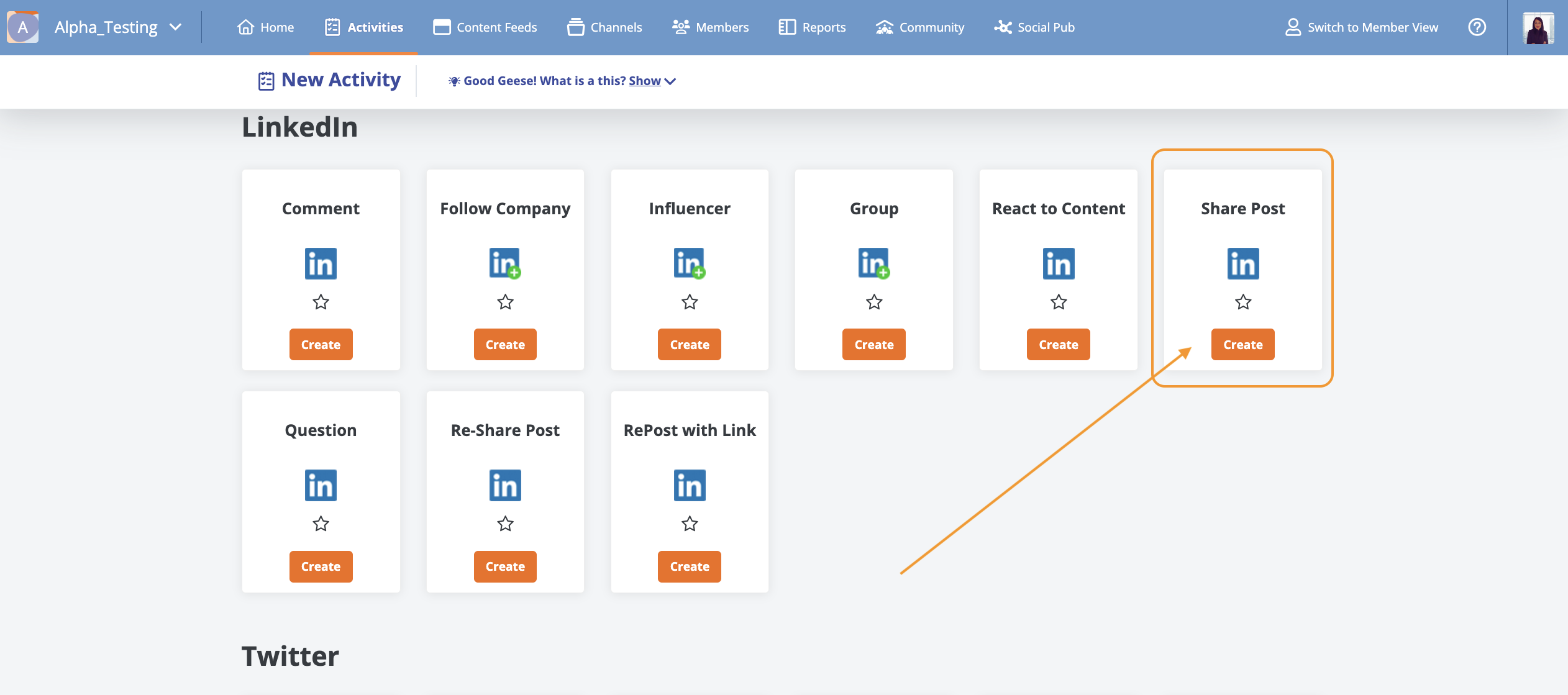Click the LinkedIn icon on Question card

321,486
